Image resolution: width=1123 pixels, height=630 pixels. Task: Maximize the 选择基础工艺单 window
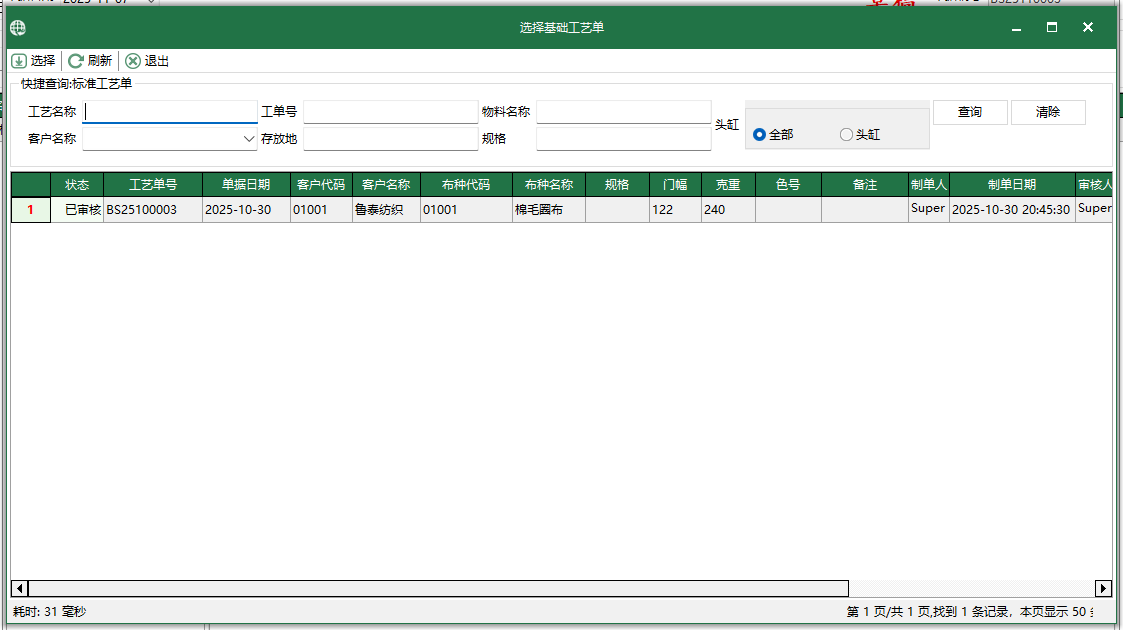(x=1052, y=28)
